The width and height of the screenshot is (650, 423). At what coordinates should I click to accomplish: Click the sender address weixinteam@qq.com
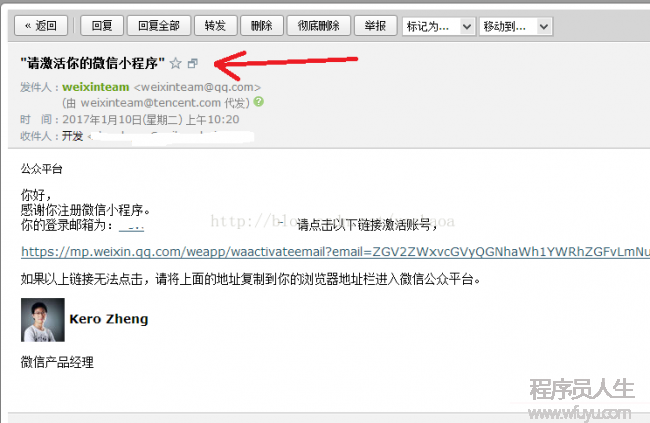coord(197,87)
